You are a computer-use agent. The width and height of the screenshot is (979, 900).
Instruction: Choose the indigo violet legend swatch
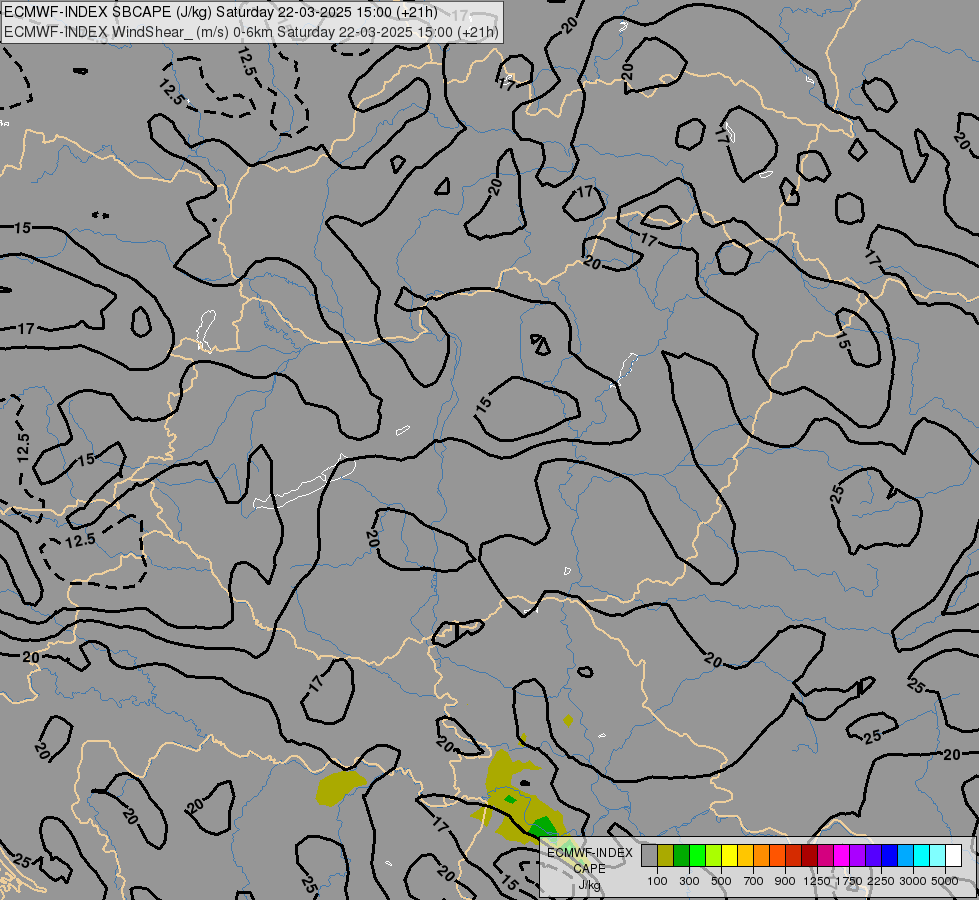pyautogui.click(x=873, y=856)
